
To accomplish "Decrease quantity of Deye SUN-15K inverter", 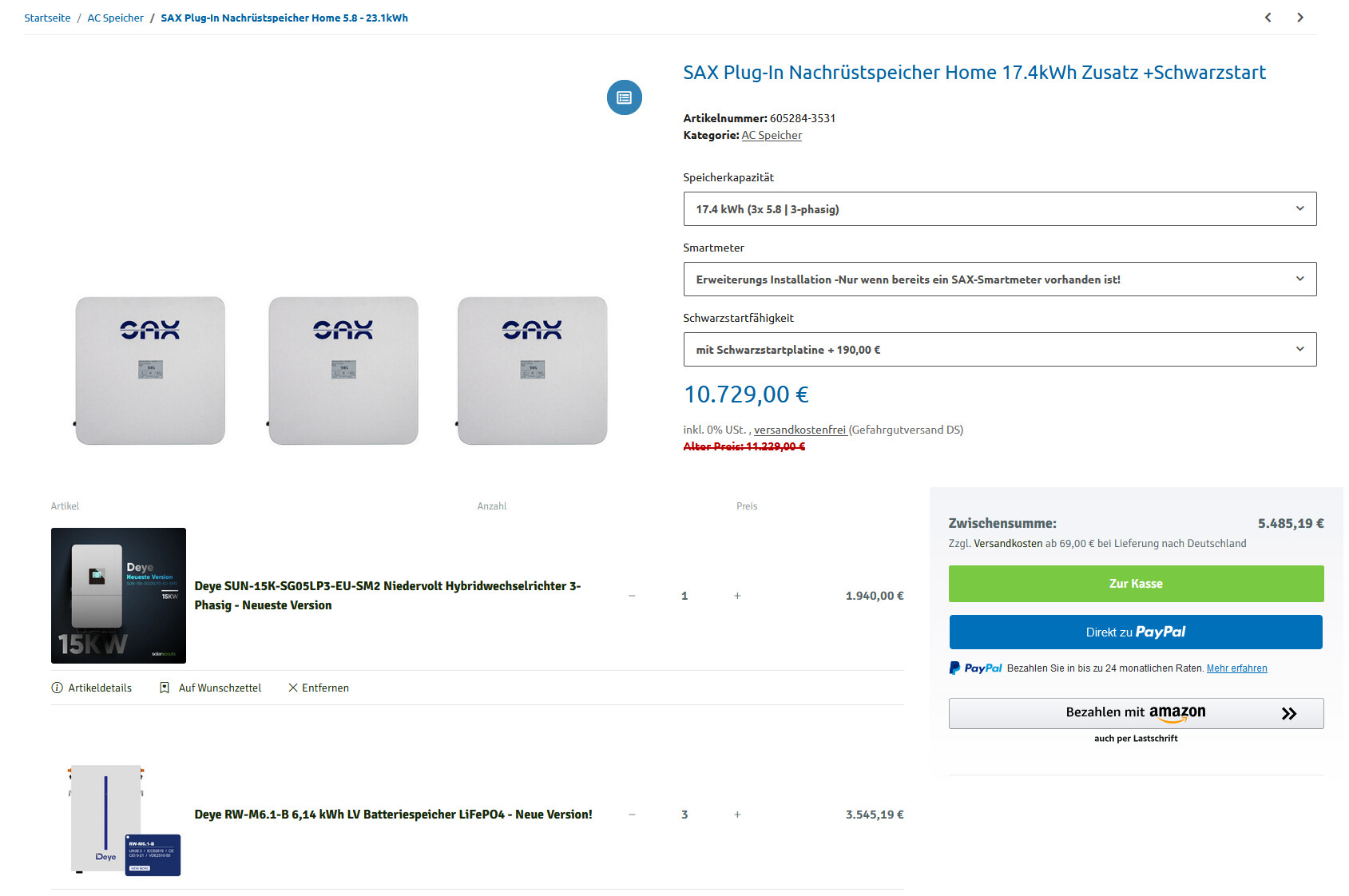I will pos(632,596).
